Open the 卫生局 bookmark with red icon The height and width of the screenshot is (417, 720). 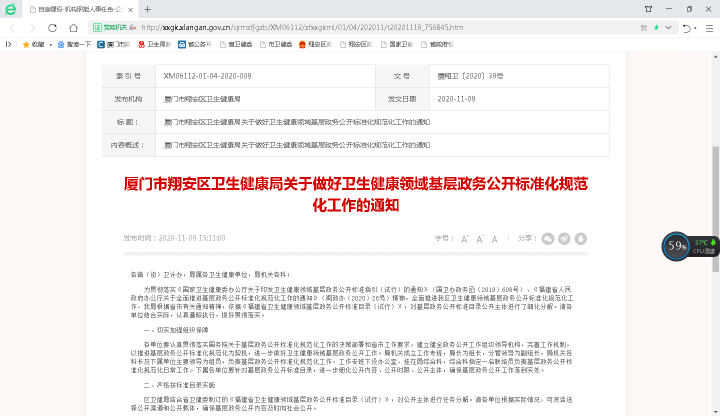point(154,45)
